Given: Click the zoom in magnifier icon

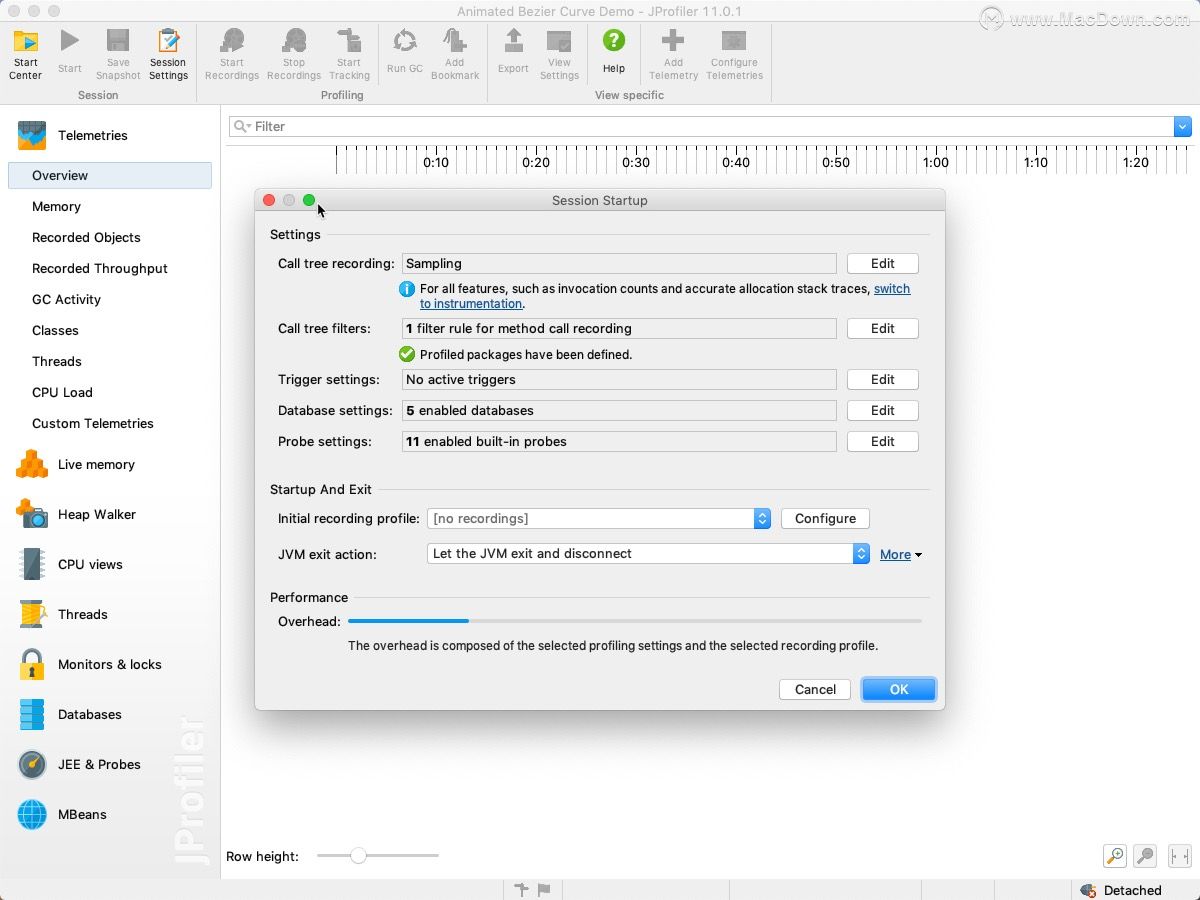Looking at the screenshot, I should point(1114,856).
